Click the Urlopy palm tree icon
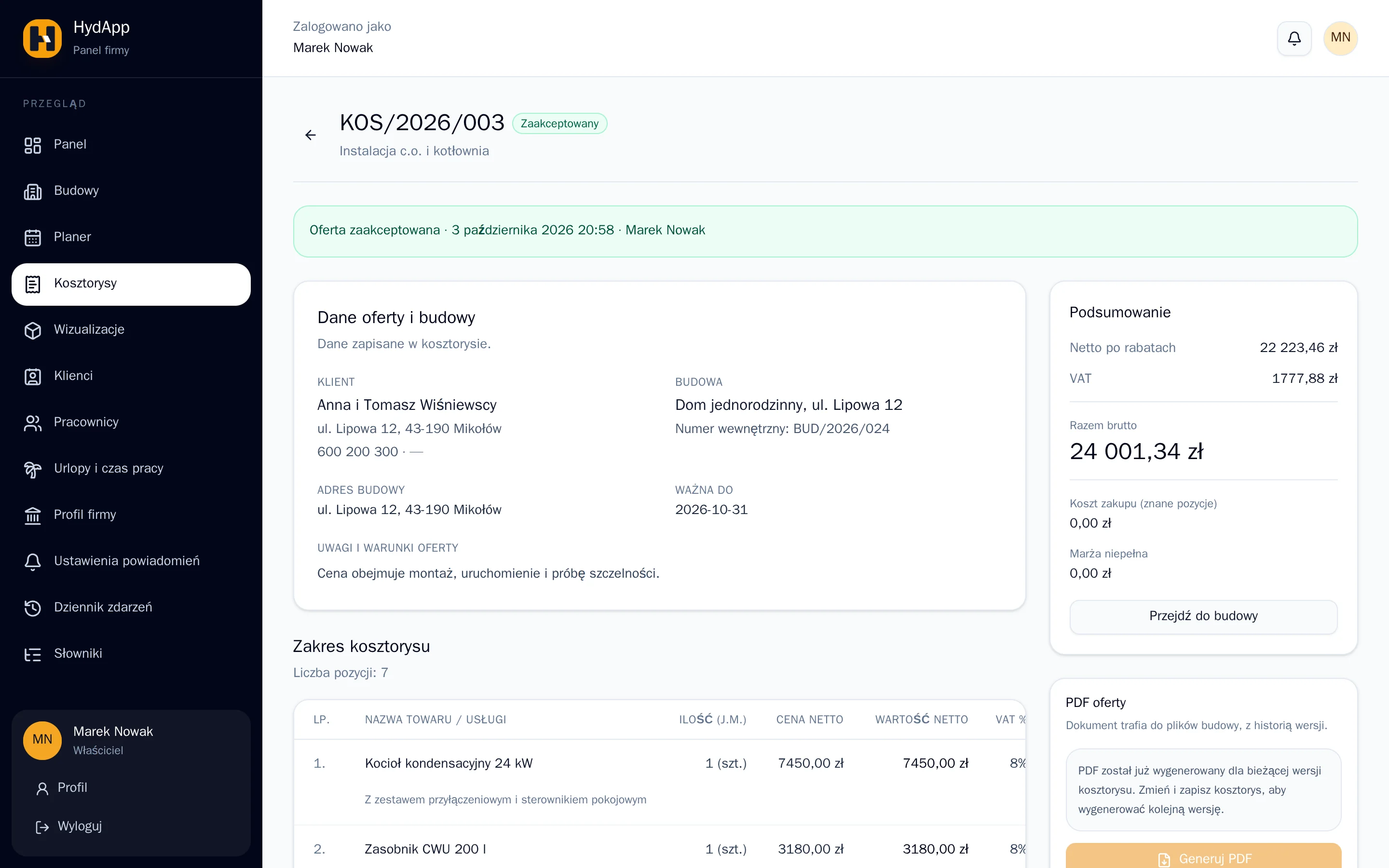Viewport: 1389px width, 868px height. [x=33, y=470]
